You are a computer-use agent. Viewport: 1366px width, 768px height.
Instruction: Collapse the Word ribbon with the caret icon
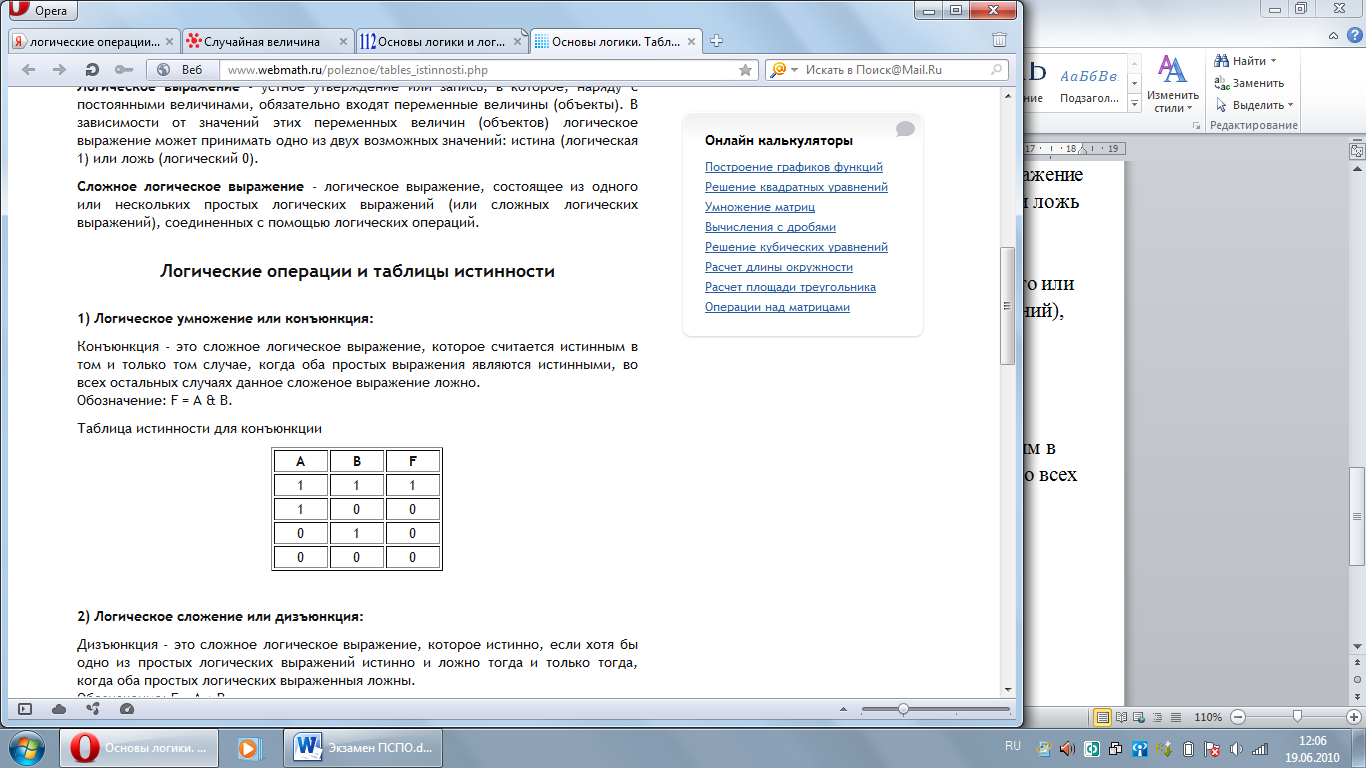pos(1332,36)
